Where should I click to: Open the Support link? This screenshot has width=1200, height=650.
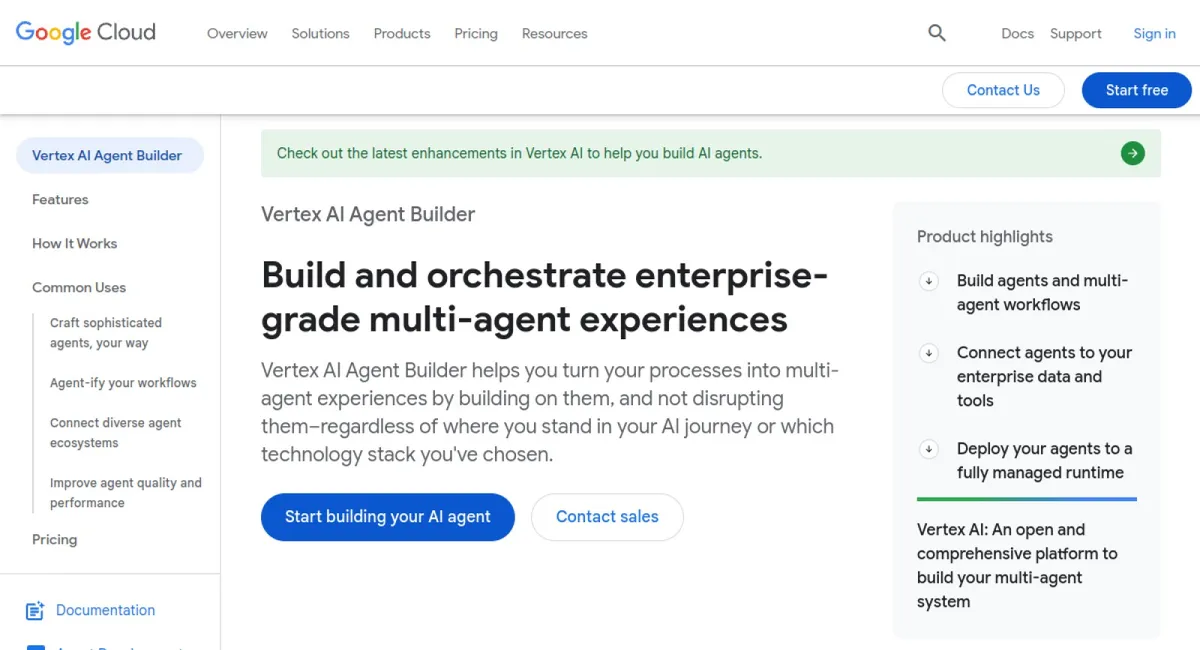click(1075, 33)
